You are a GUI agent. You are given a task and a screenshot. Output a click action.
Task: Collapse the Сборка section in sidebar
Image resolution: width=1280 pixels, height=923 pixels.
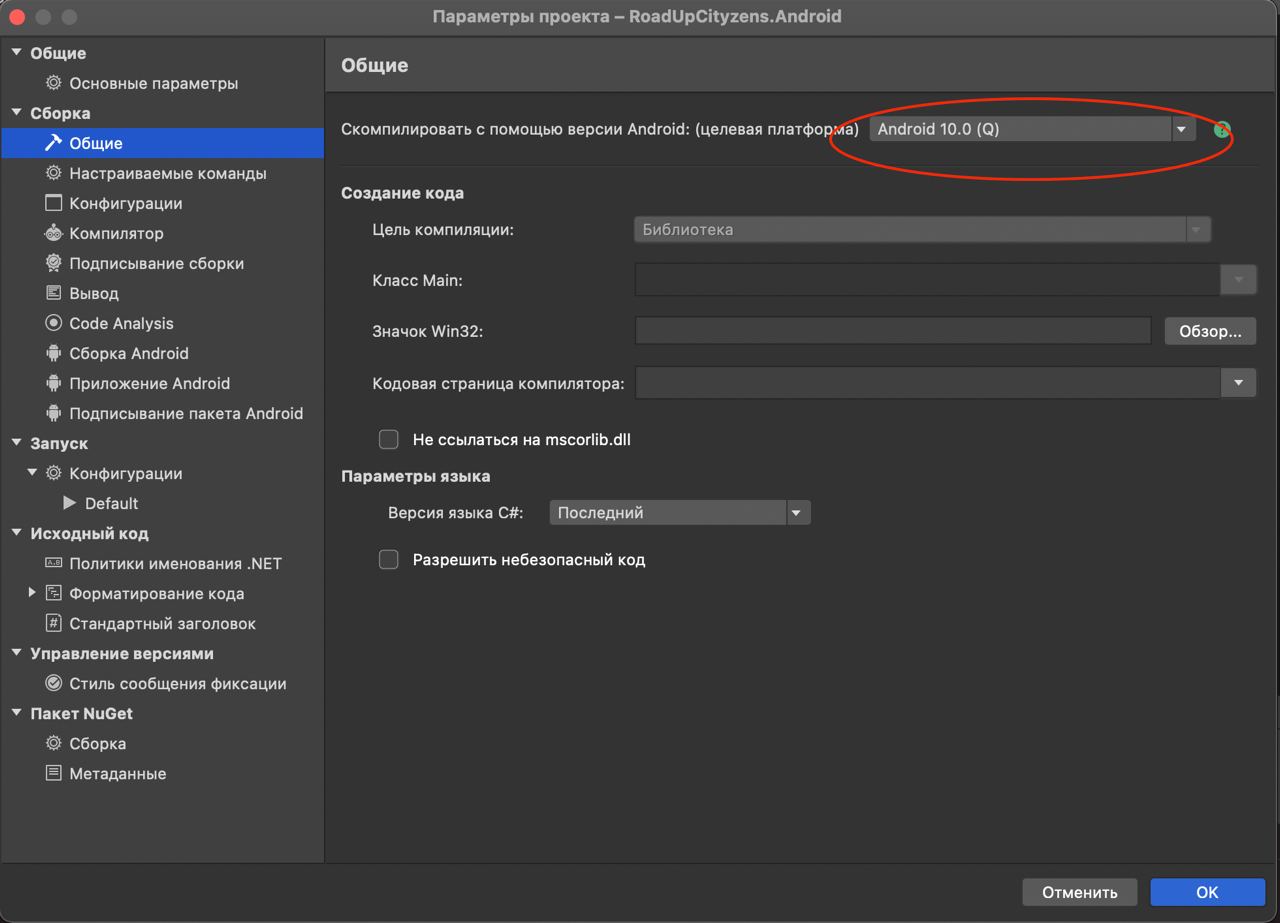tap(16, 112)
